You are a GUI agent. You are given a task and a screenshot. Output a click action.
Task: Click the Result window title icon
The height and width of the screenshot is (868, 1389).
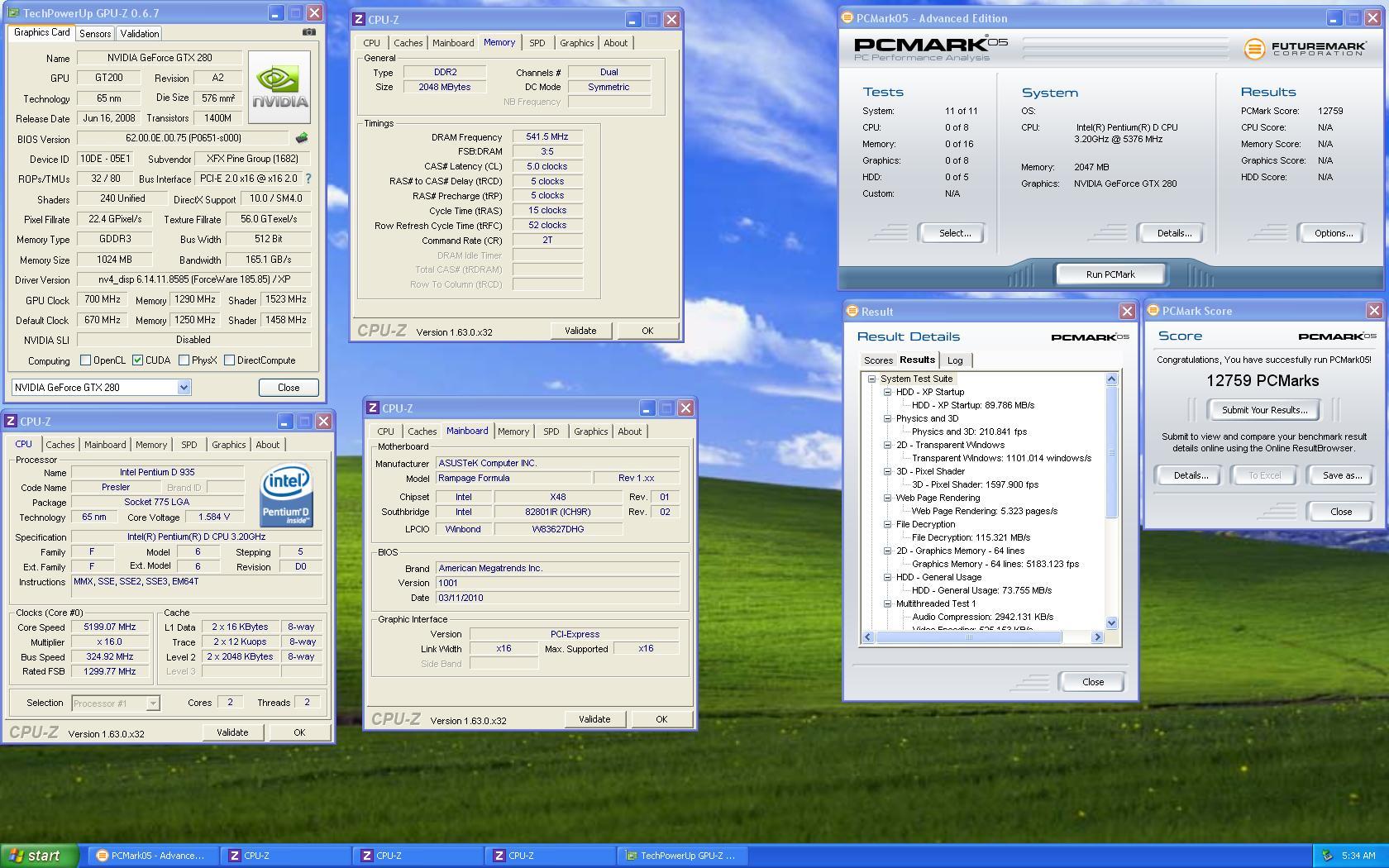coord(852,312)
